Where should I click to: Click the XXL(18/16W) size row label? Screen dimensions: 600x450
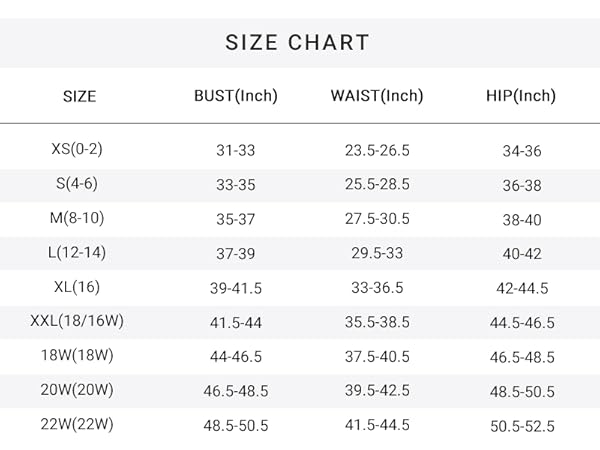tap(77, 321)
